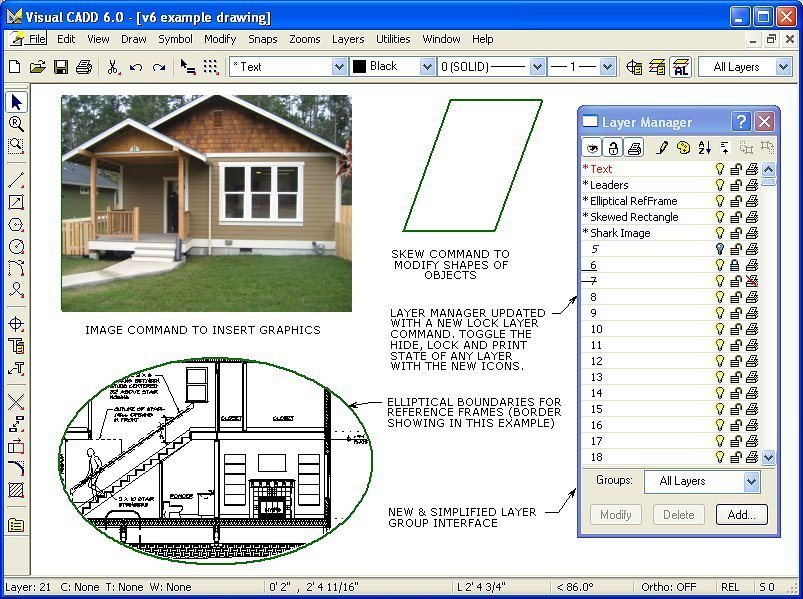Close the Layer Manager panel
Image resolution: width=803 pixels, height=599 pixels.
pyautogui.click(x=765, y=122)
